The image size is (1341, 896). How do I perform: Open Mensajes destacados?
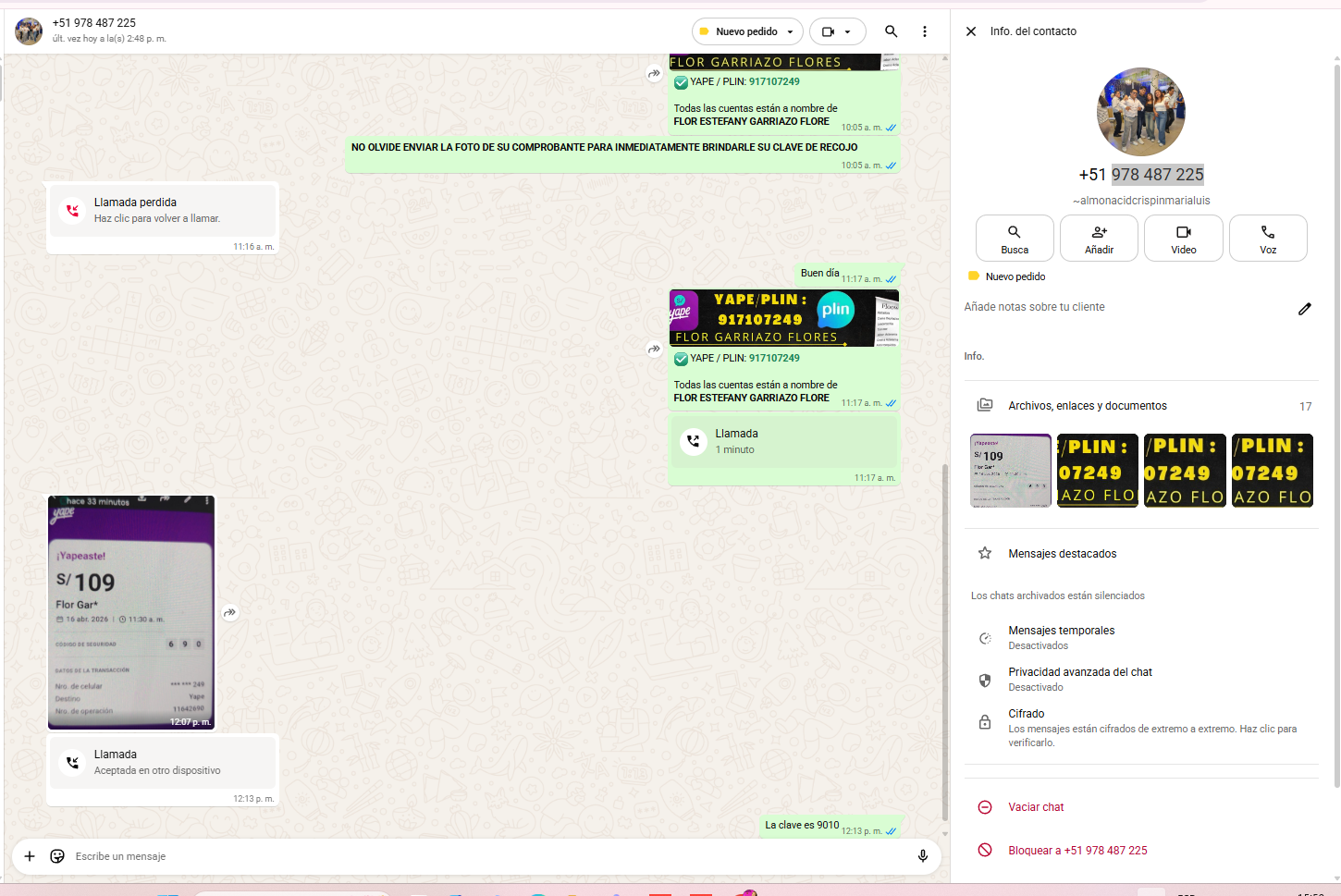1062,554
